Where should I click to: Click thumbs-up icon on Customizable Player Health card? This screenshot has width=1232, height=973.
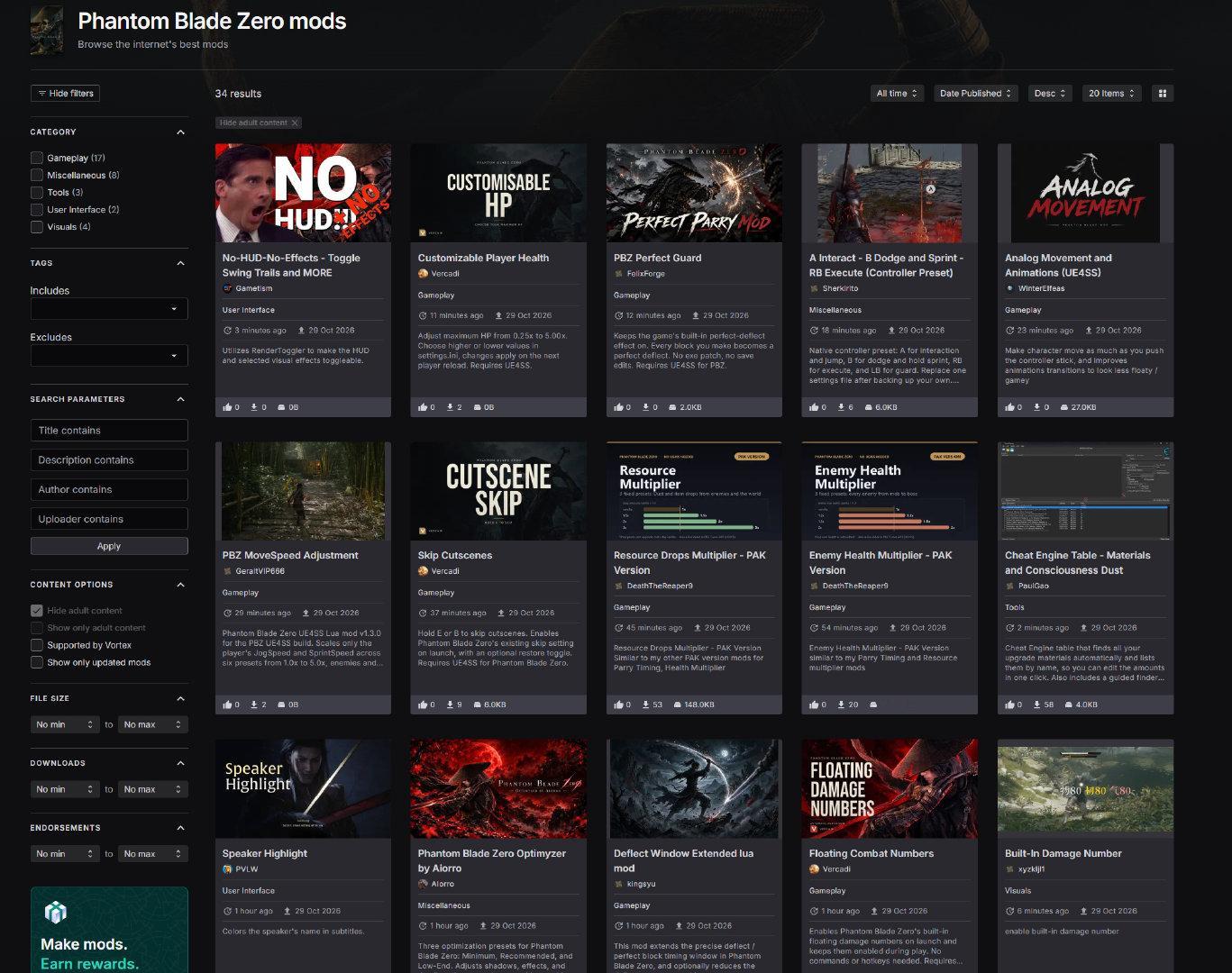(423, 407)
